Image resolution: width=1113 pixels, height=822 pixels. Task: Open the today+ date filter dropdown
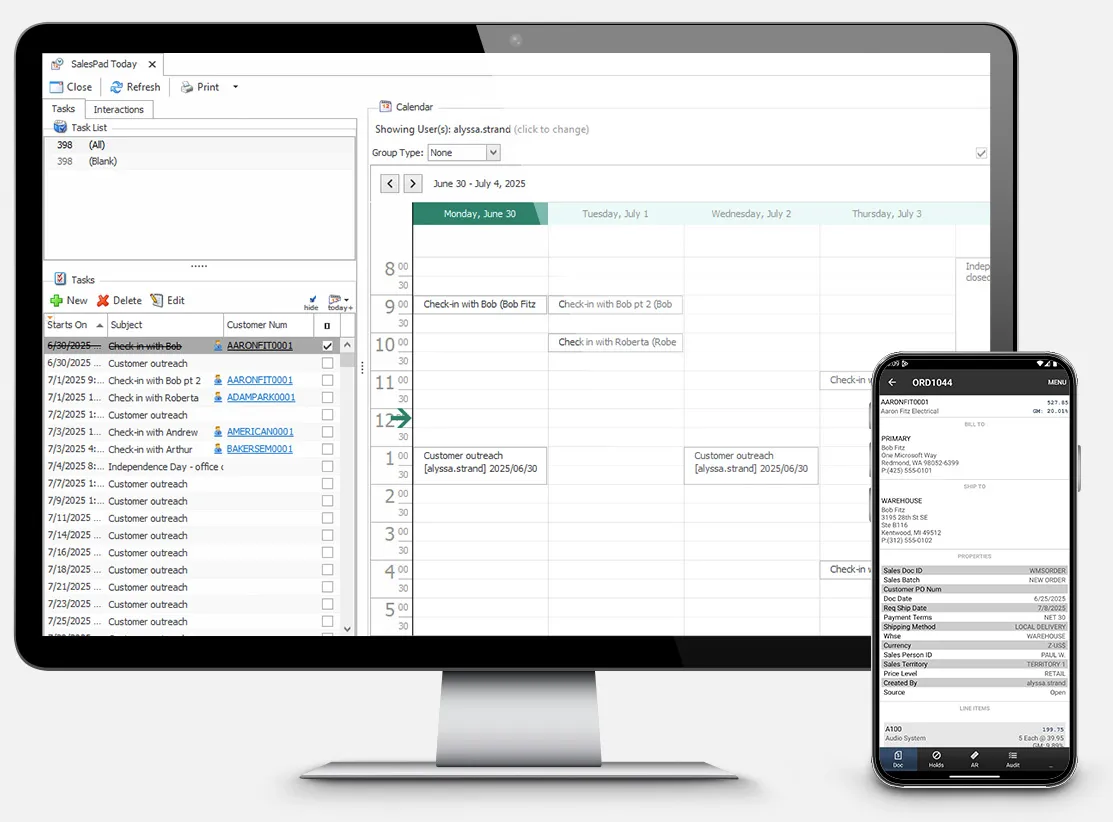point(340,302)
